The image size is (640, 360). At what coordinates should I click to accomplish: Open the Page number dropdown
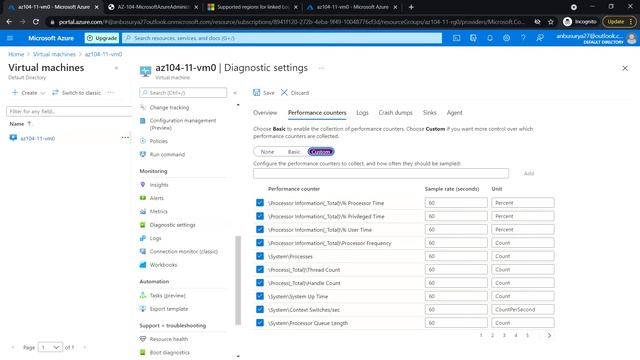[x=51, y=347]
